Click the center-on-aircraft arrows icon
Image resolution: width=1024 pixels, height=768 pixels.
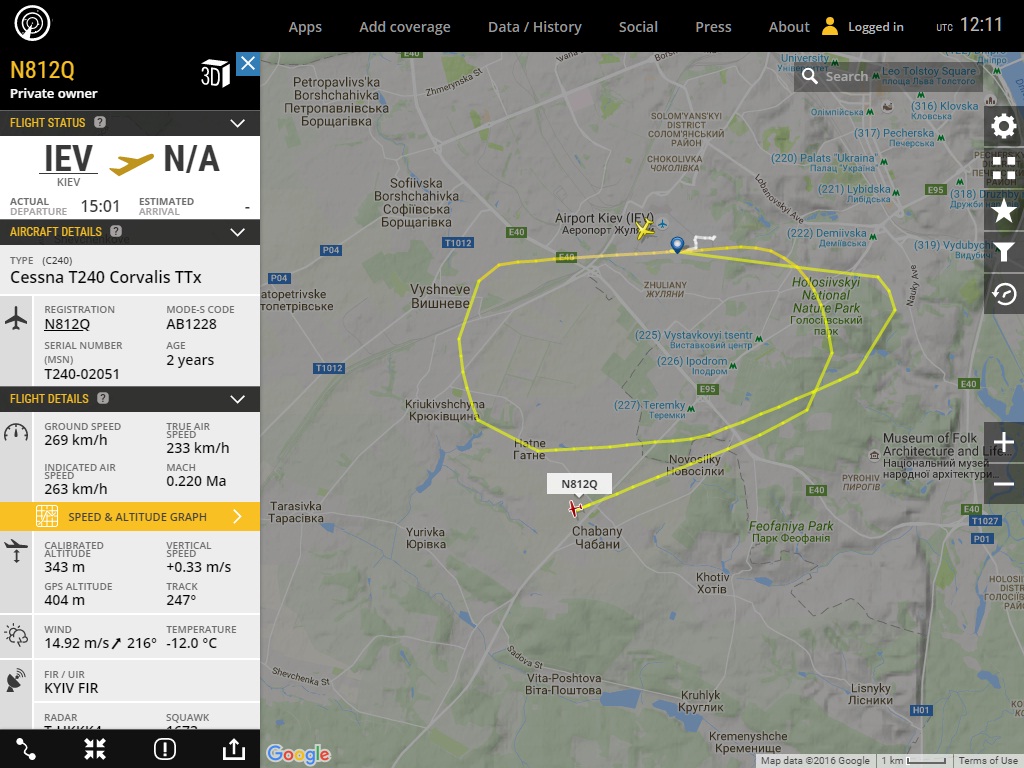(95, 749)
